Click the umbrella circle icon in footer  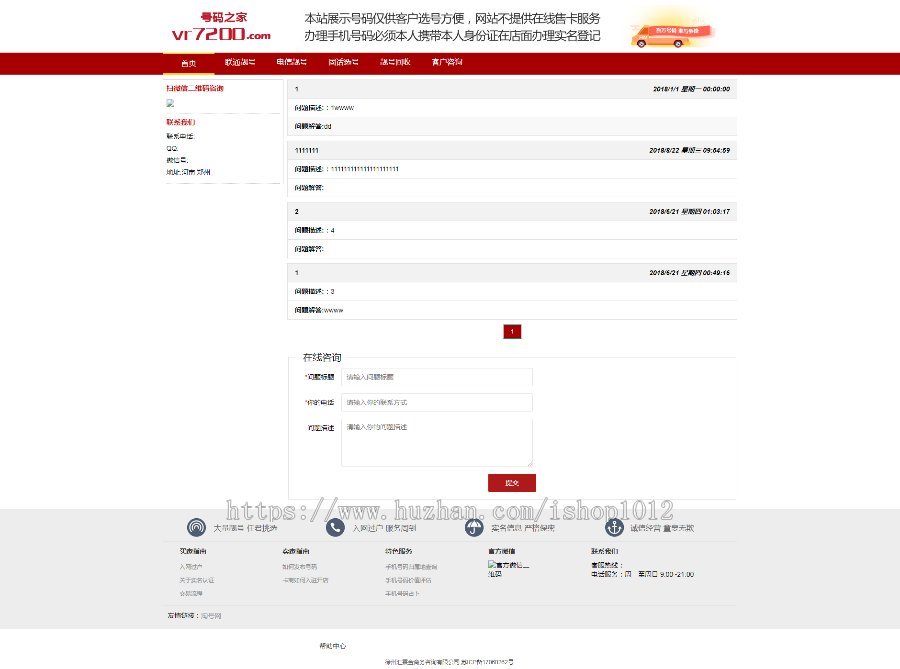point(474,527)
